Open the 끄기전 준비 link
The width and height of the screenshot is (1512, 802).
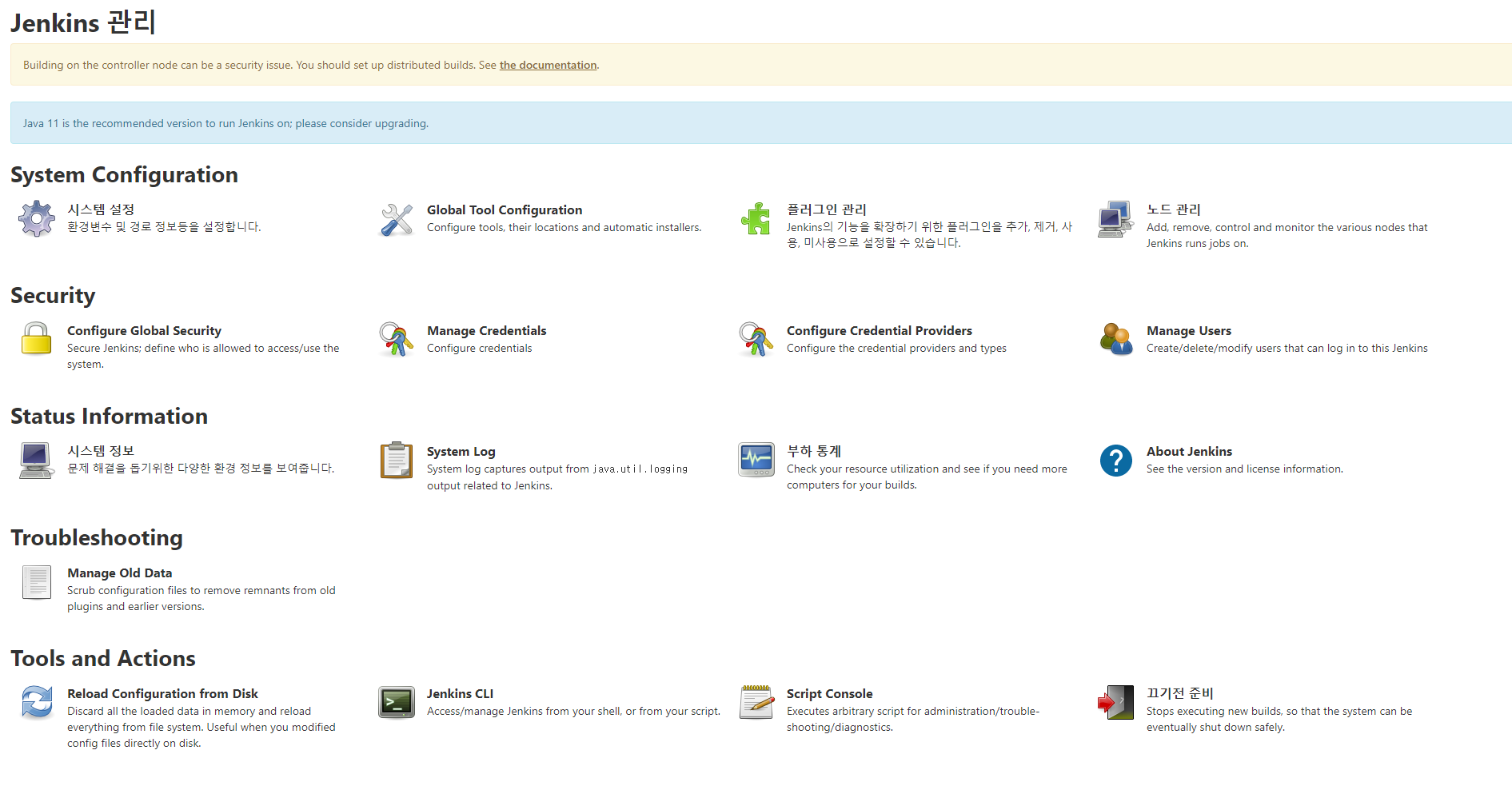point(1180,693)
